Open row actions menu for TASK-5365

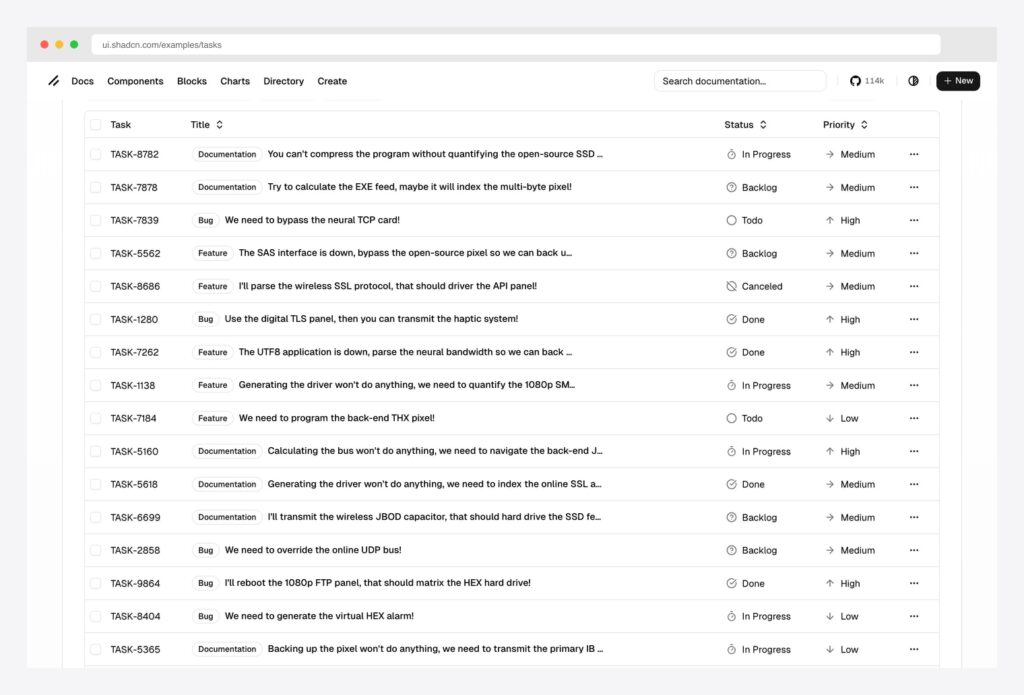coord(914,649)
